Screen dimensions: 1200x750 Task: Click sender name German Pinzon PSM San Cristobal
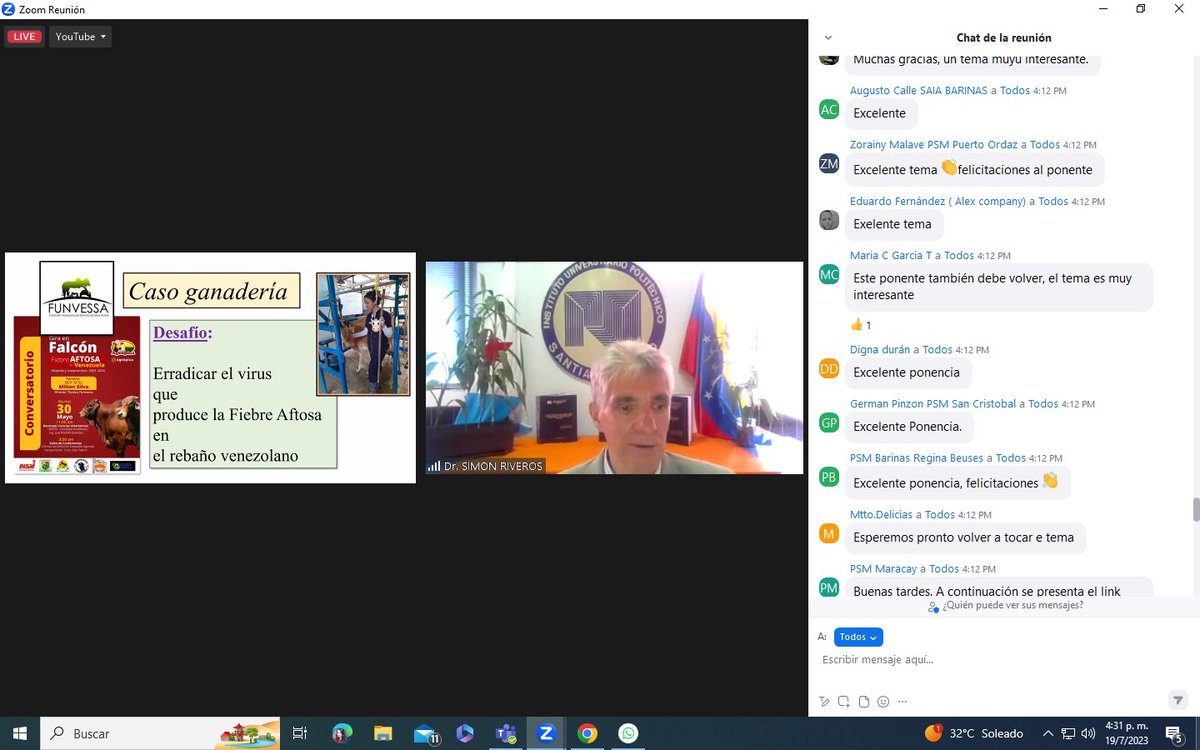pyautogui.click(x=932, y=404)
